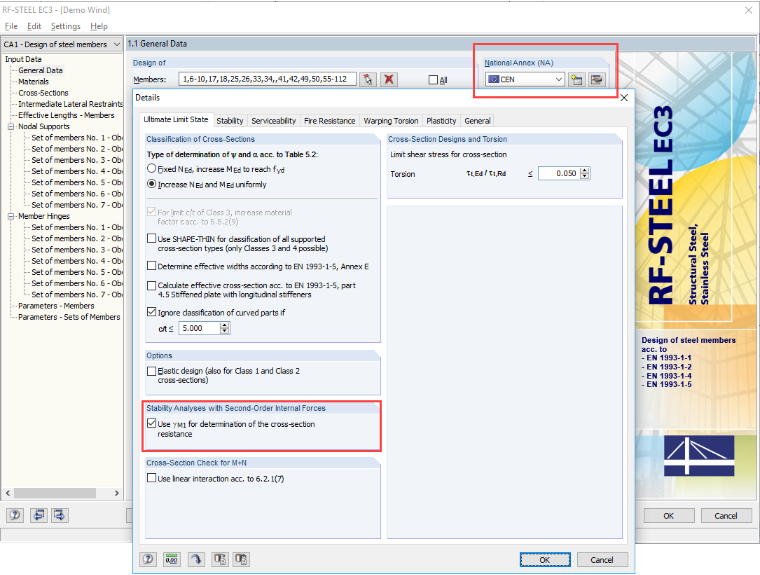Viewport: 760px width, 575px height.
Task: Click the torsion limit 0.050 field
Action: tap(559, 173)
